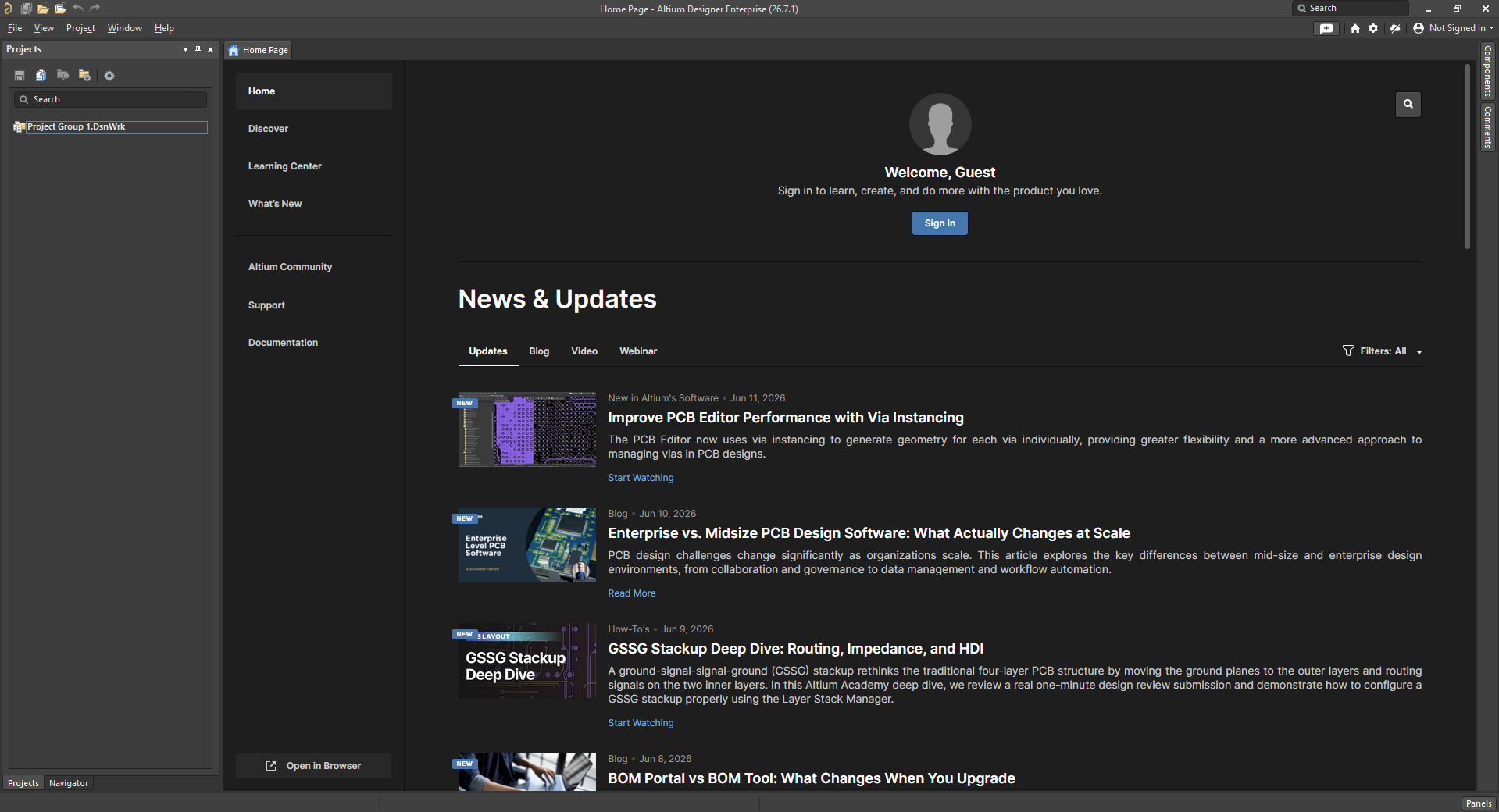Screen dimensions: 1499x812
Task: Click Read More under Enterprise vs. Midsize article
Action: tap(632, 593)
